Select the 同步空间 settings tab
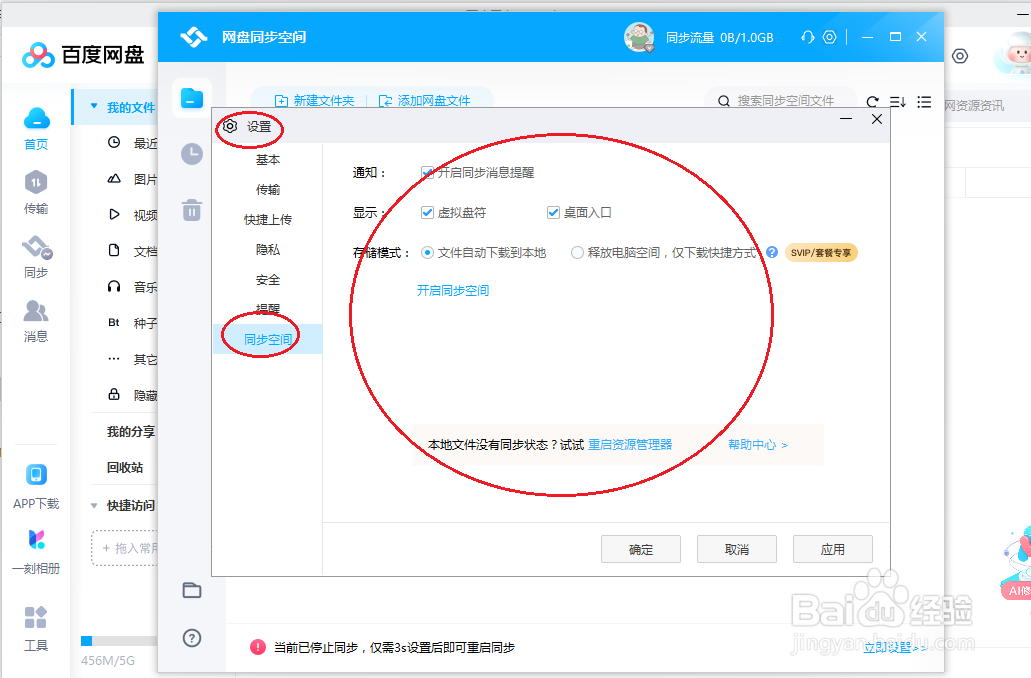 pos(268,339)
